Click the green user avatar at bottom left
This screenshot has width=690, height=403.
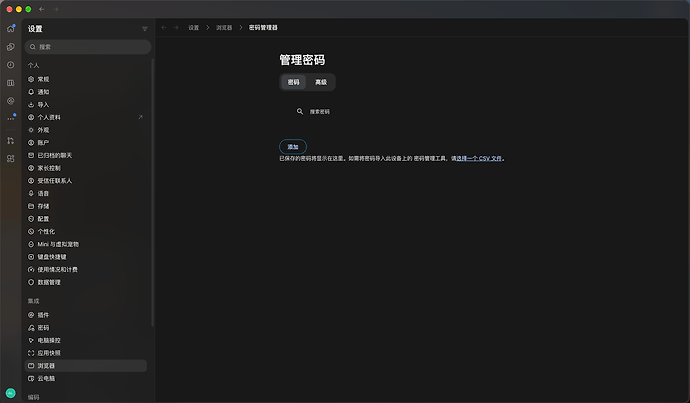(11, 393)
